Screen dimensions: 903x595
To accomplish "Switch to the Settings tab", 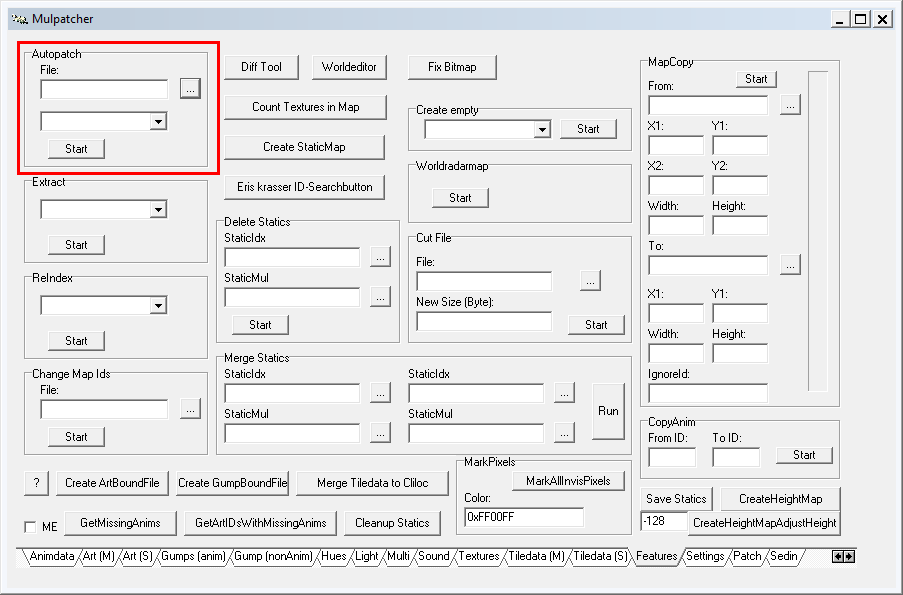I will click(x=705, y=556).
